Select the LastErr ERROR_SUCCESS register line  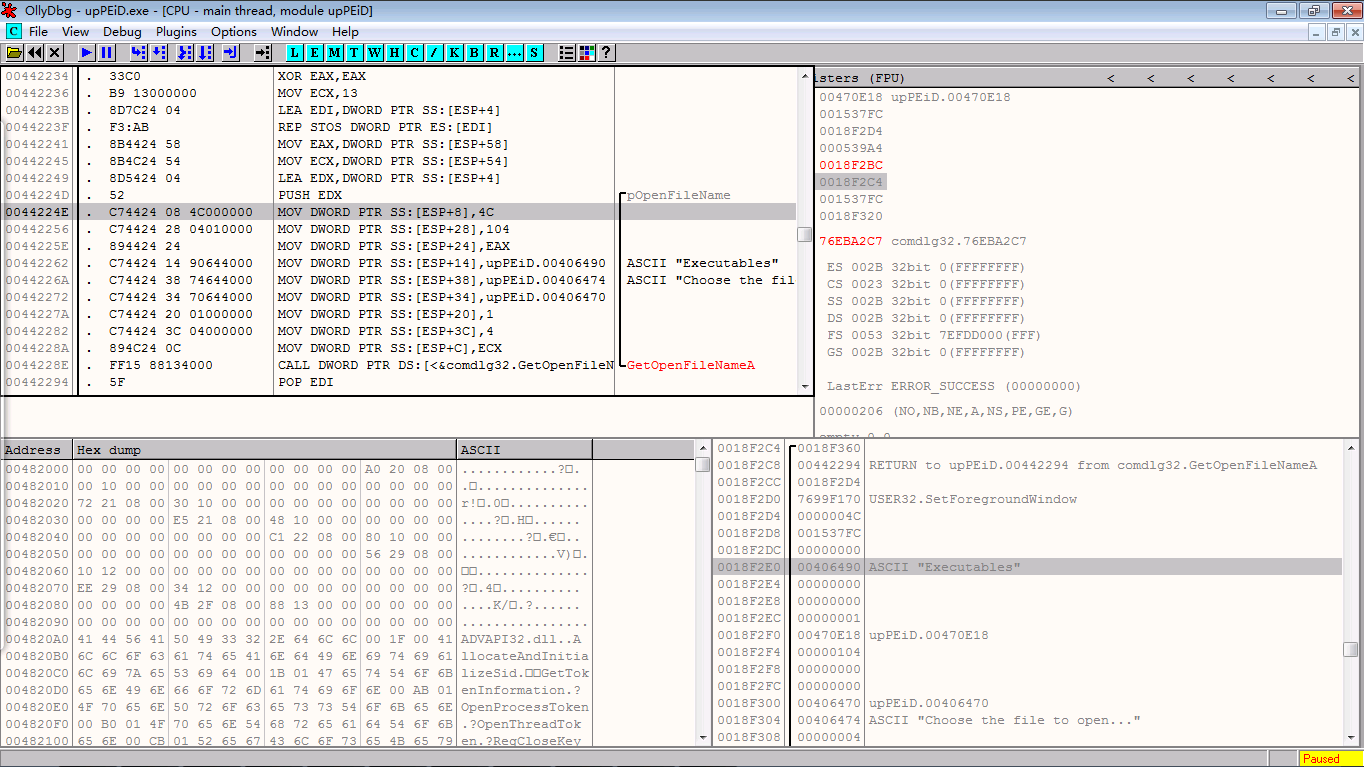coord(954,386)
